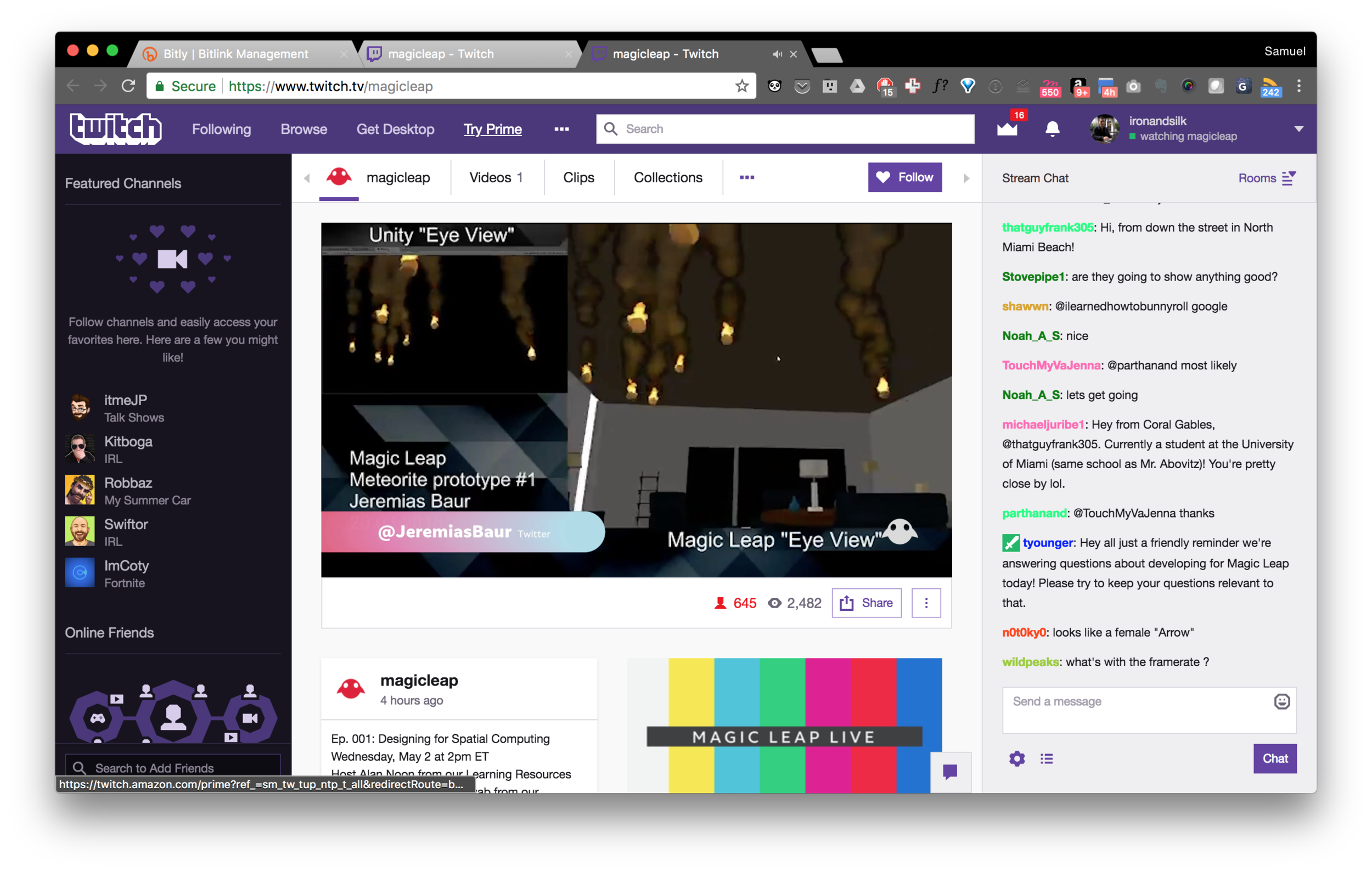Open the emote picker in chat
Image resolution: width=1372 pixels, height=872 pixels.
coord(1283,702)
